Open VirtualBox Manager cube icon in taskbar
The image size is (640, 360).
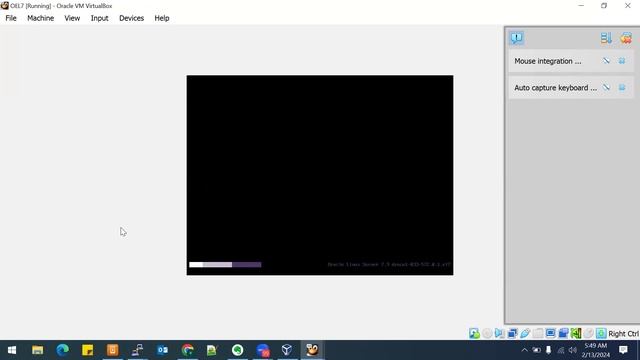tap(287, 350)
